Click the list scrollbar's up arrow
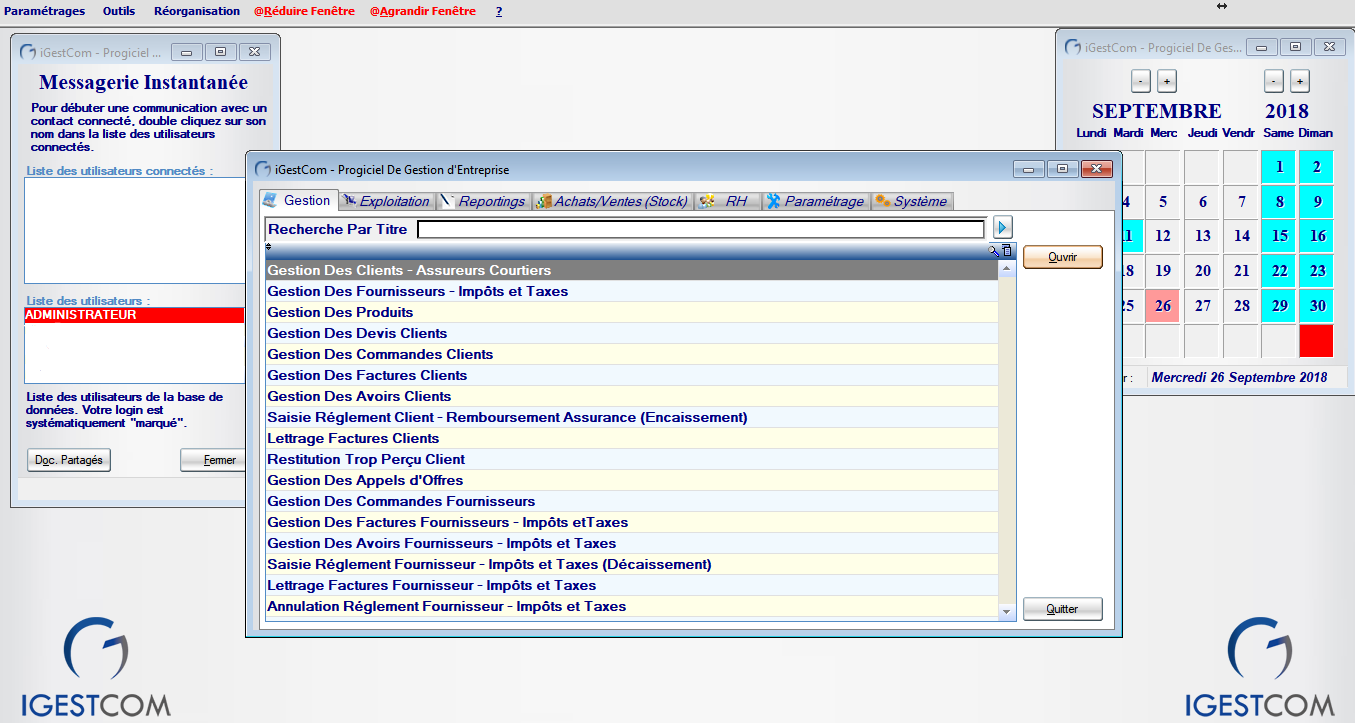The width and height of the screenshot is (1355, 723). click(x=1007, y=268)
